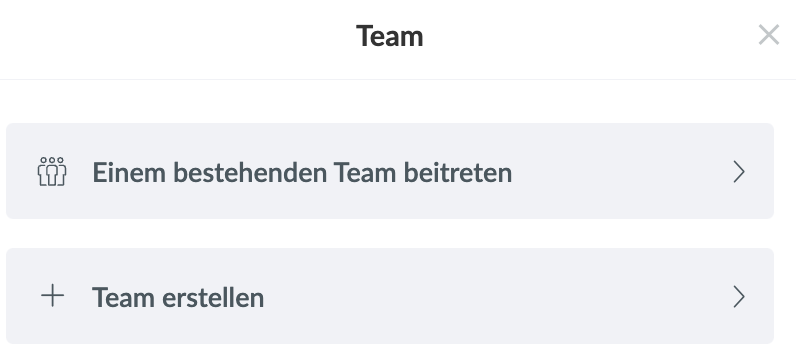The height and width of the screenshot is (364, 796).
Task: Select the Team erstellen option
Action: click(390, 296)
